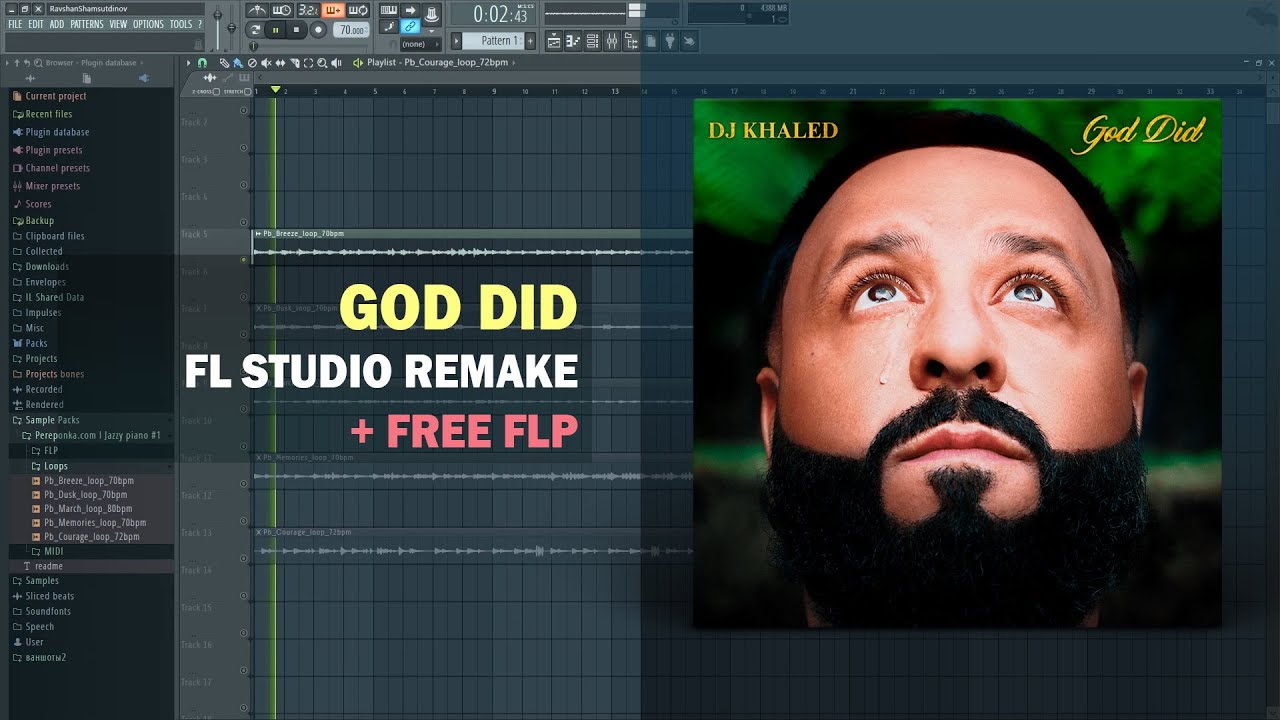
Task: Open the ADD menu
Action: [57, 24]
